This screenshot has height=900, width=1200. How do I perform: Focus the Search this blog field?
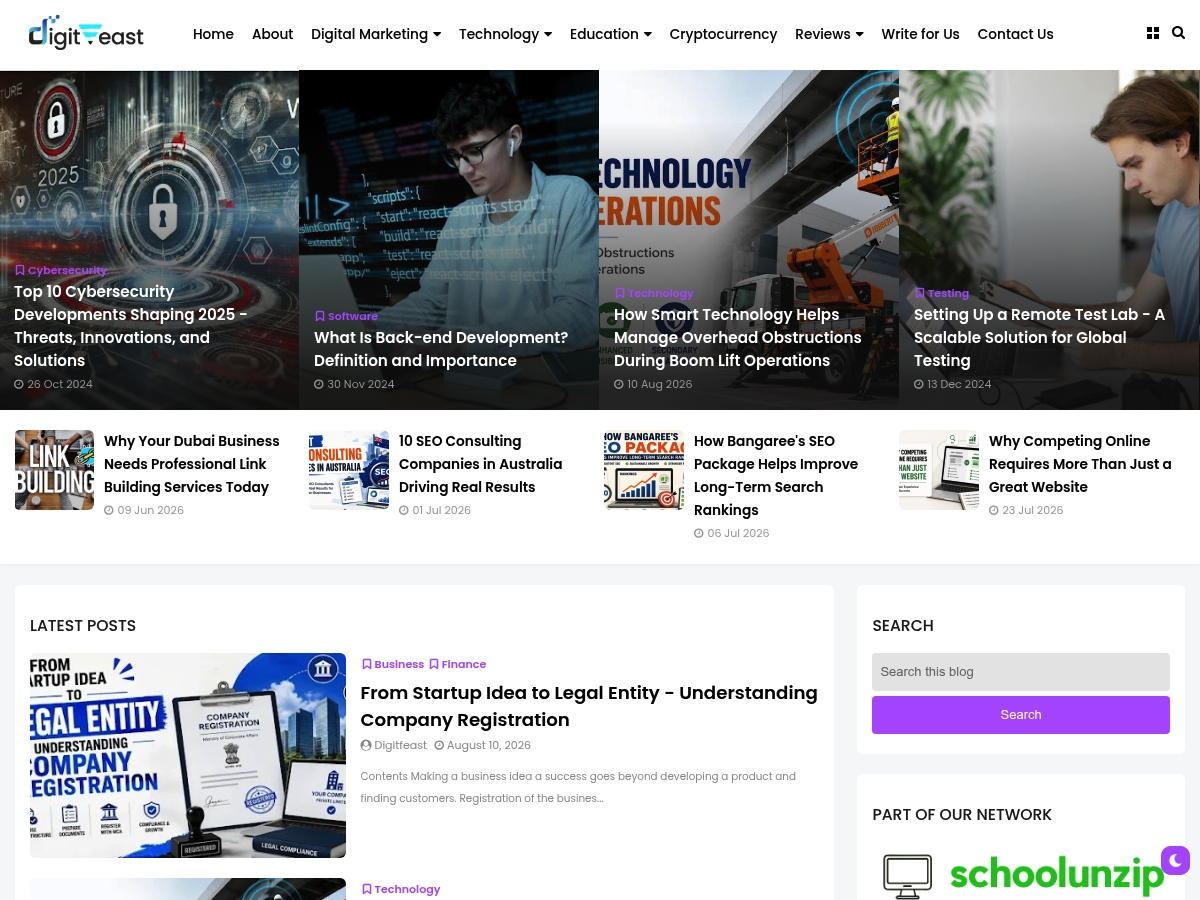click(x=1021, y=672)
